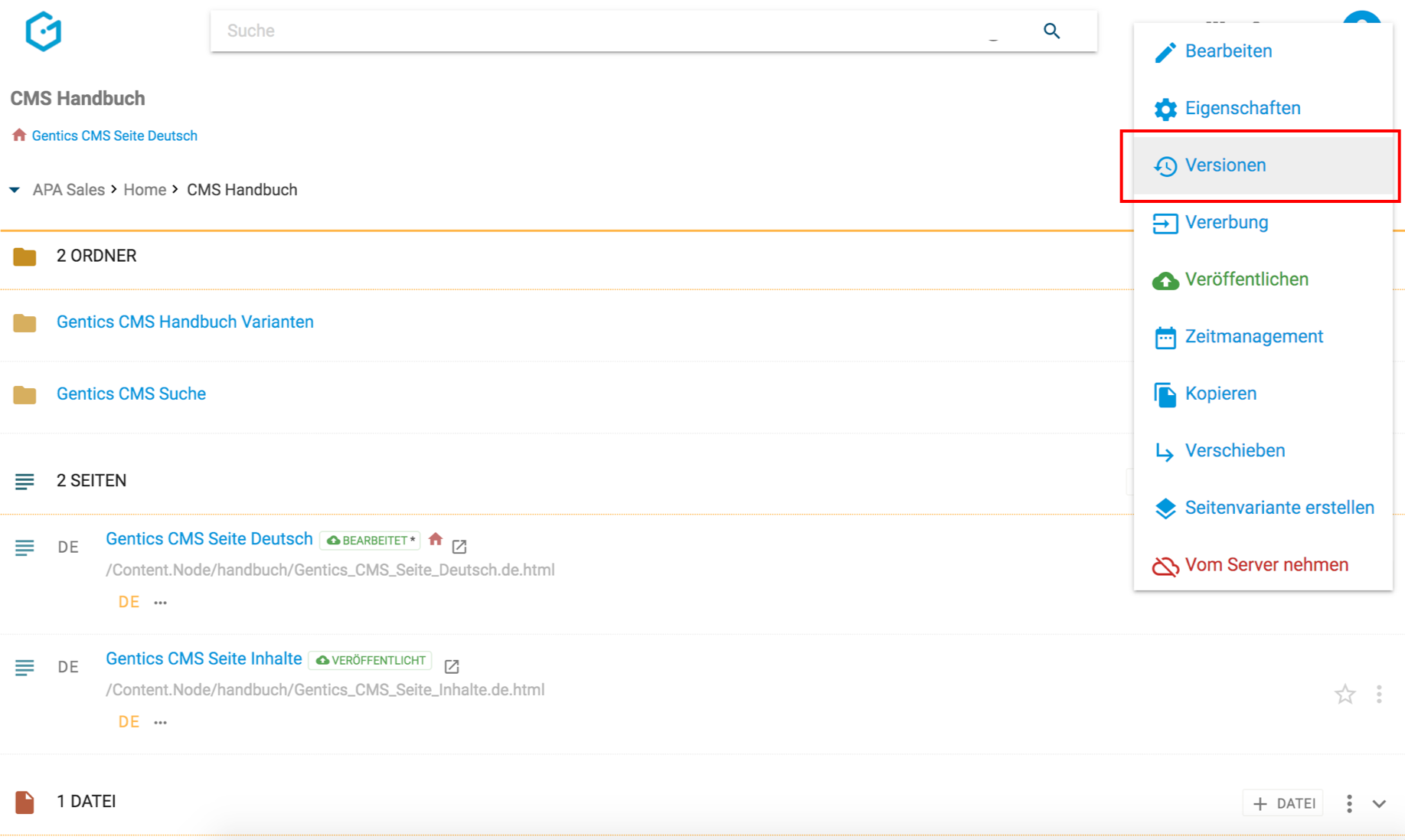The image size is (1405, 840).
Task: Open folder Gentics CMS Handbuch Varianten
Action: coord(185,322)
